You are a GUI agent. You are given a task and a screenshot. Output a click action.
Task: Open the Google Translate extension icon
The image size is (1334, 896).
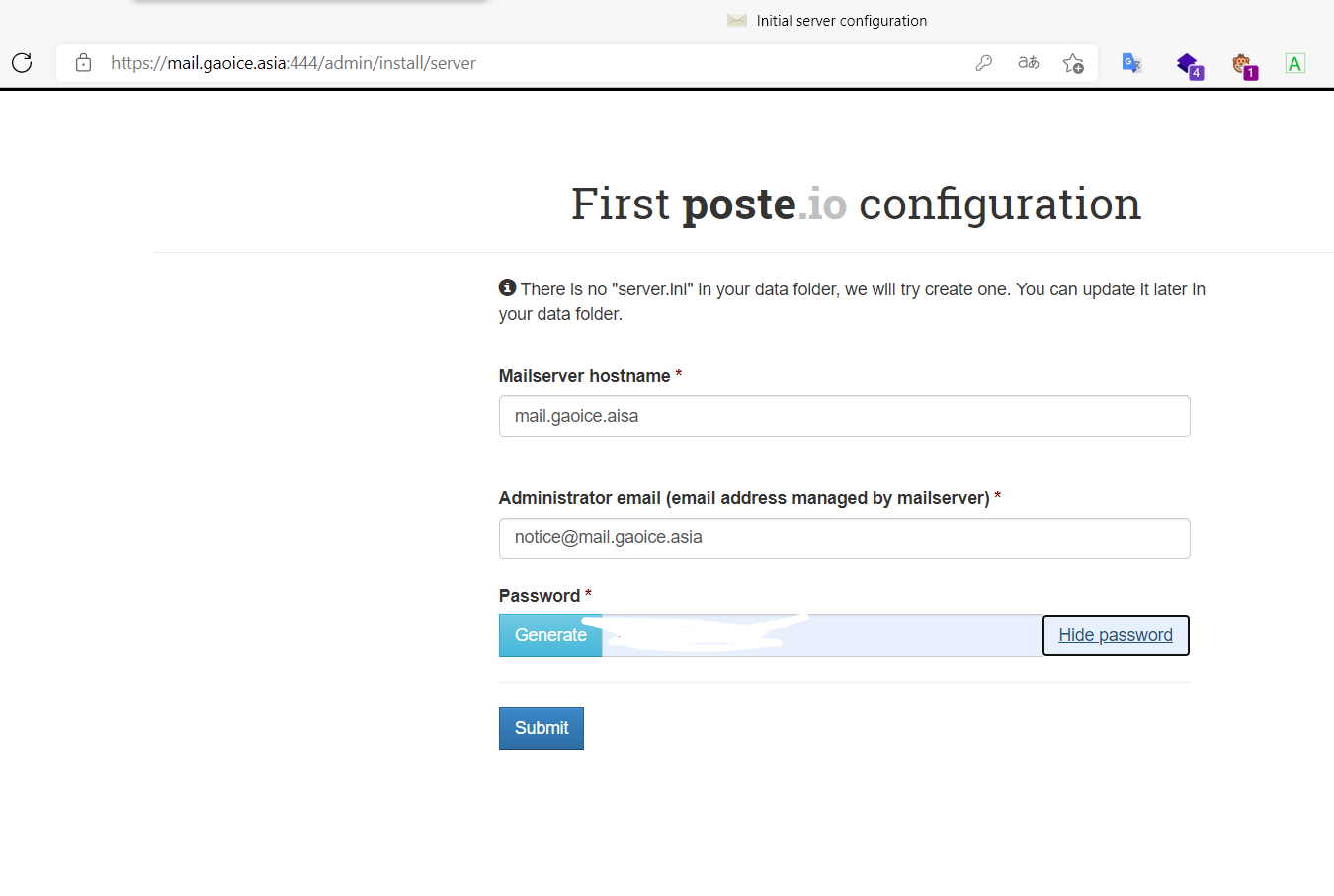(1132, 63)
